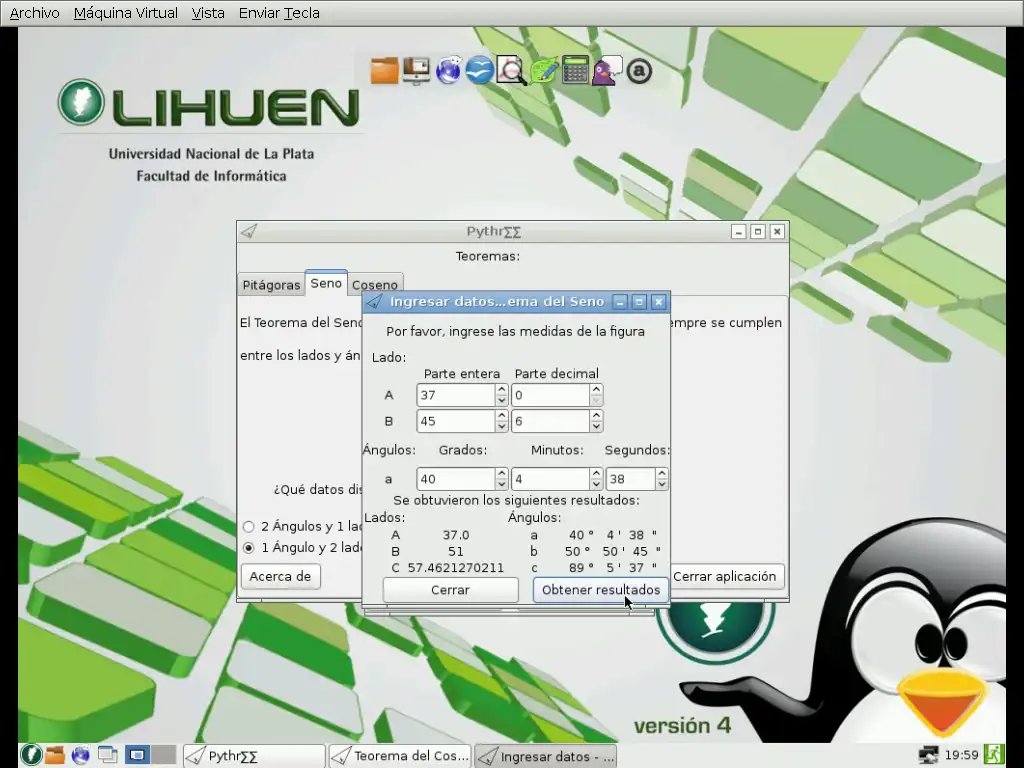Click the side A Parte entera field showing 37
The image size is (1024, 768).
pos(456,395)
